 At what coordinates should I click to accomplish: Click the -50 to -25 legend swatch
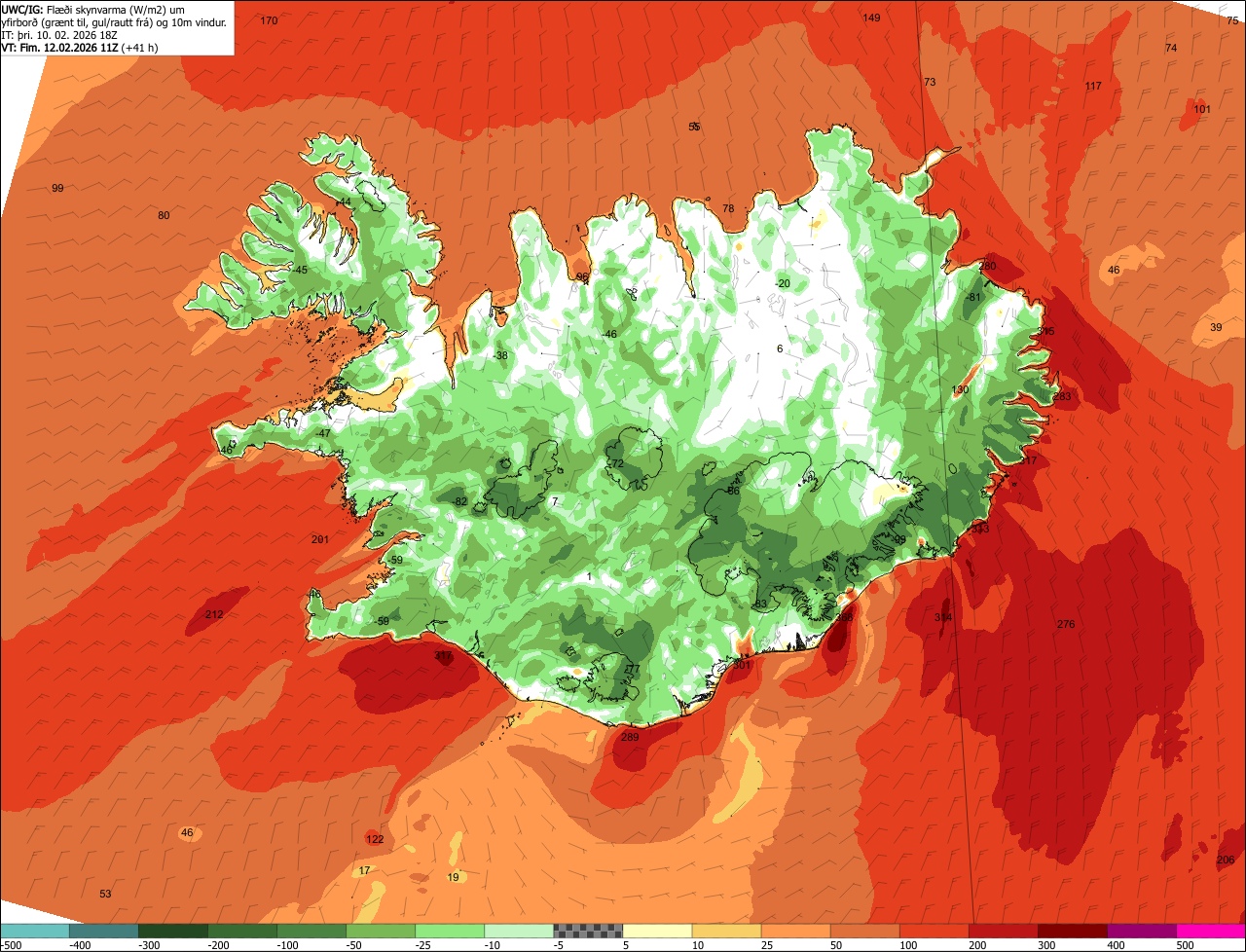pyautogui.click(x=381, y=931)
